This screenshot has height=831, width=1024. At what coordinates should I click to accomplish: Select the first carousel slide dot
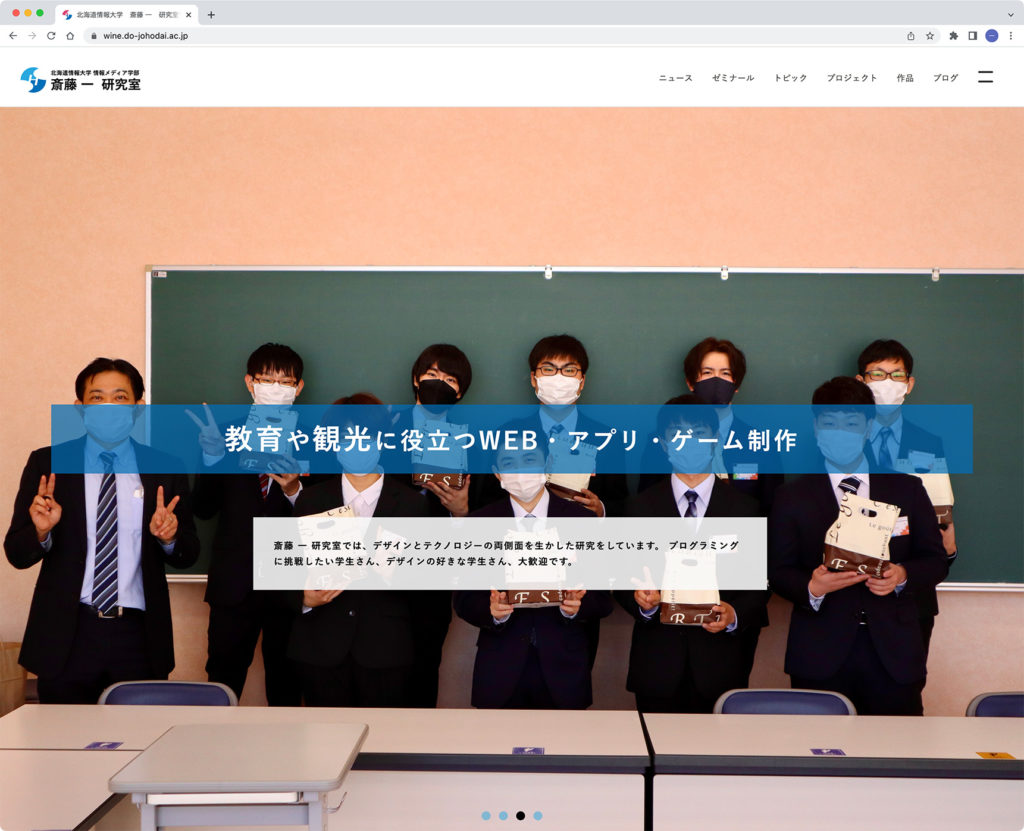pos(486,816)
